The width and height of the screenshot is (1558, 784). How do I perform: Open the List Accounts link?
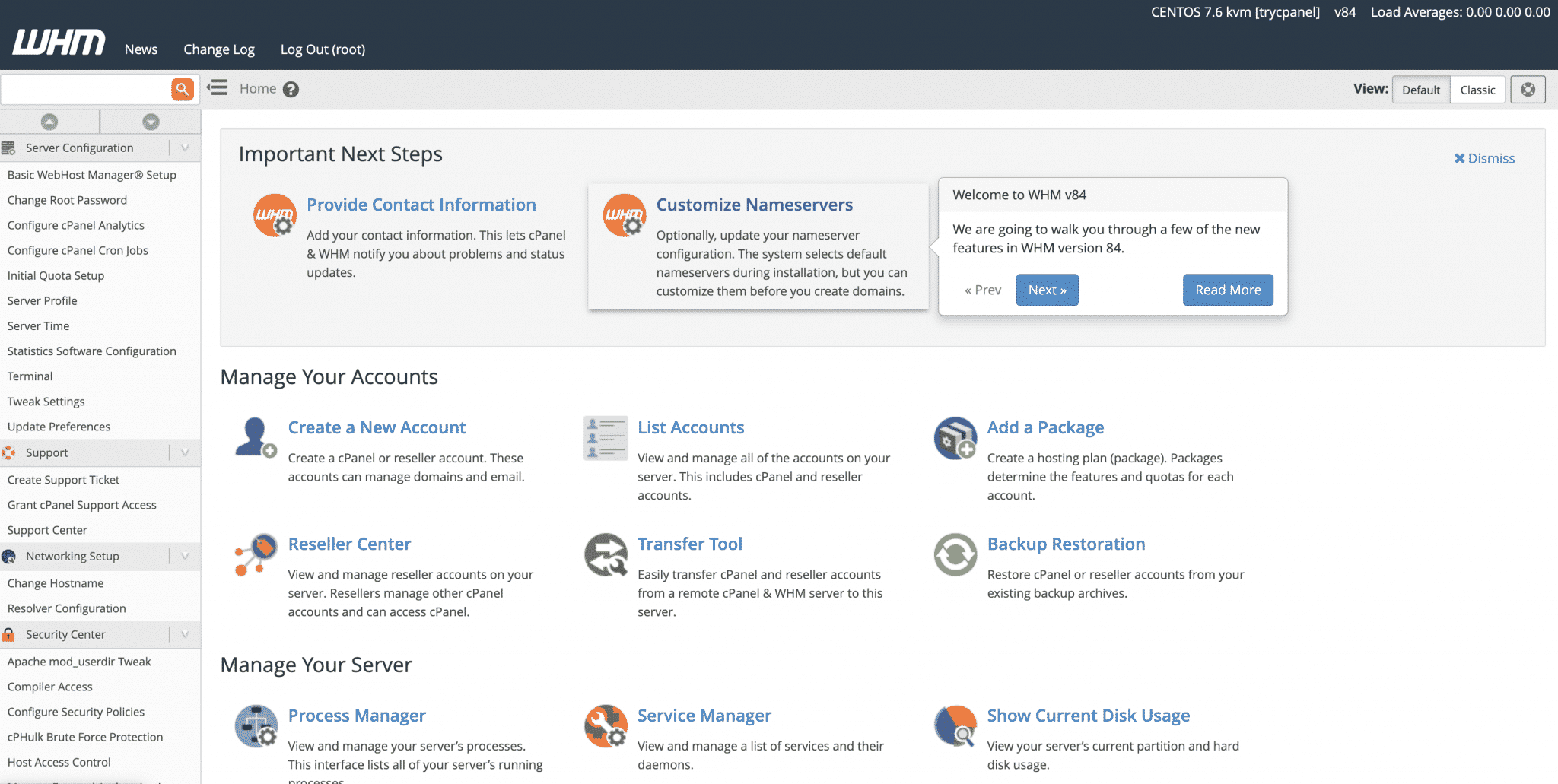click(691, 427)
